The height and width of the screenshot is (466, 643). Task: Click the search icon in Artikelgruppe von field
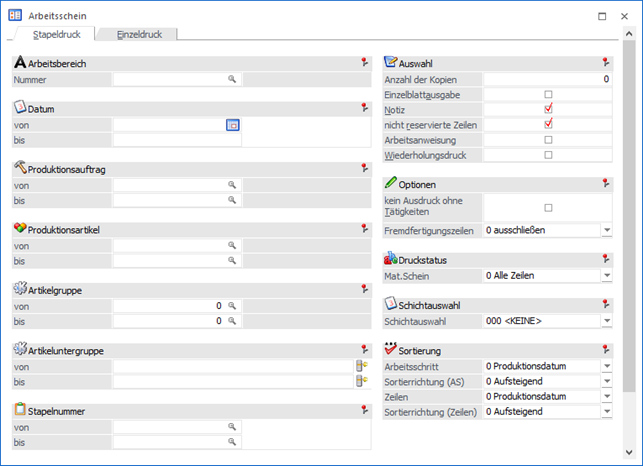coord(231,305)
